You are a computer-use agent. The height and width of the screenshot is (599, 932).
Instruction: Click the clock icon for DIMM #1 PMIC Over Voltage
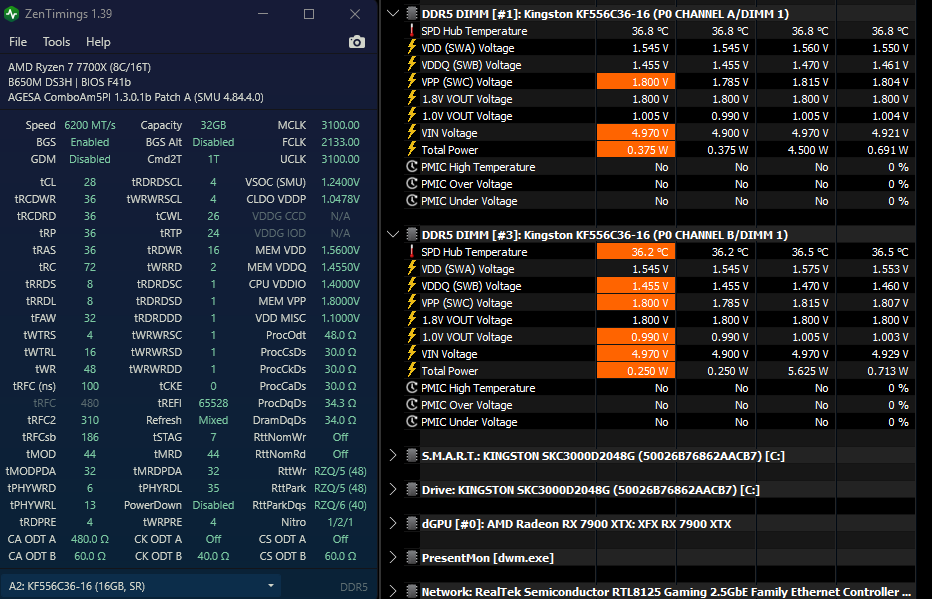[x=411, y=184]
